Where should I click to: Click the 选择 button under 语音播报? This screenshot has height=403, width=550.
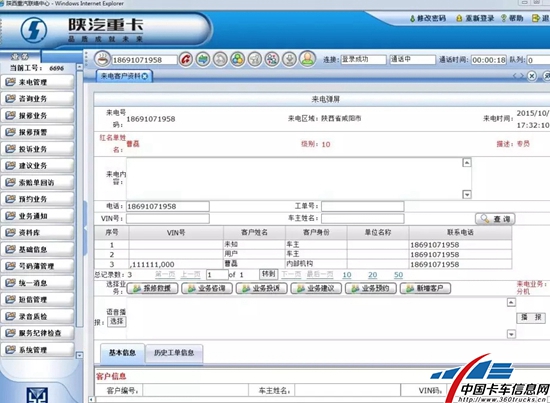coord(116,321)
